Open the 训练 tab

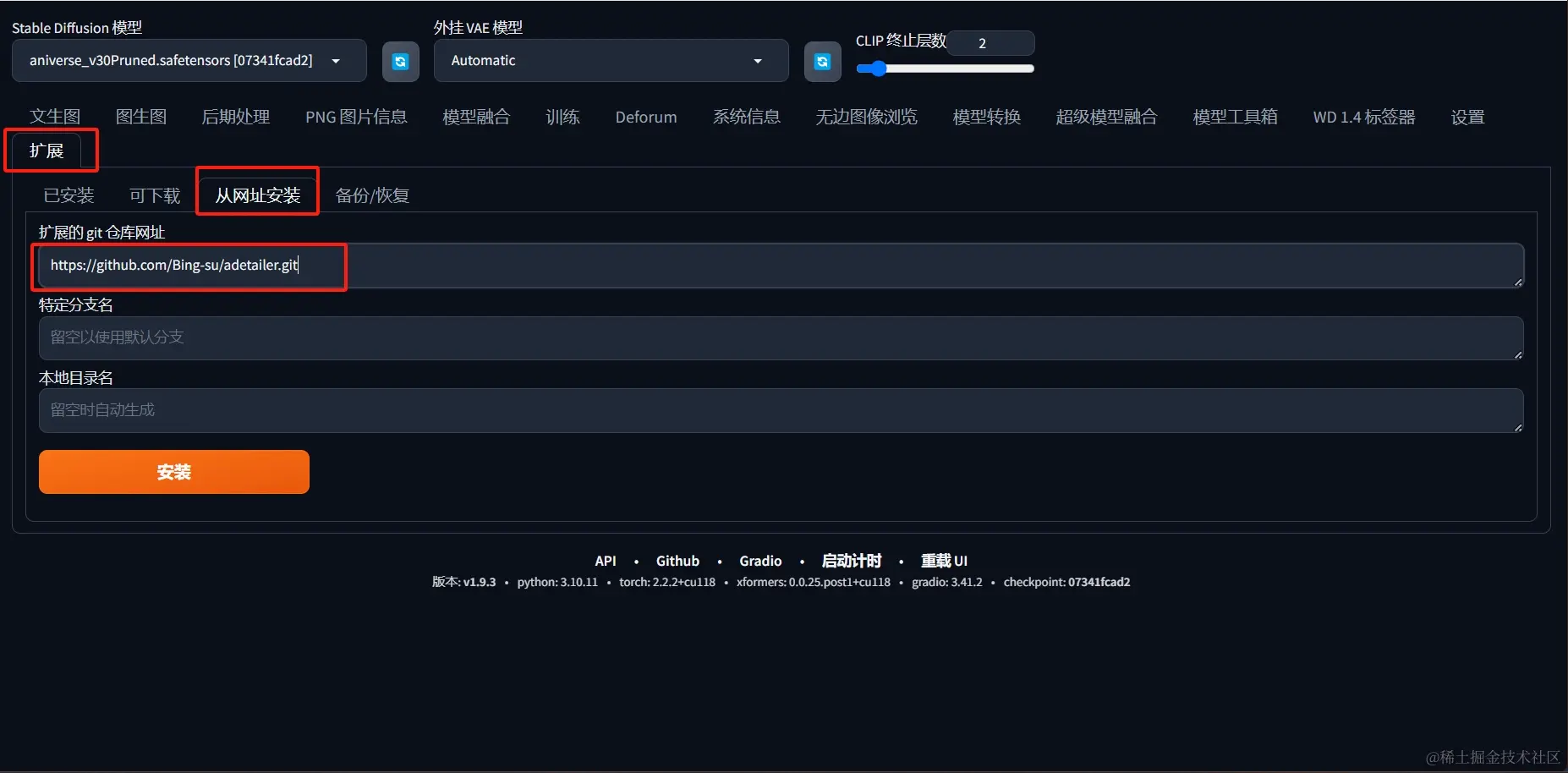563,117
